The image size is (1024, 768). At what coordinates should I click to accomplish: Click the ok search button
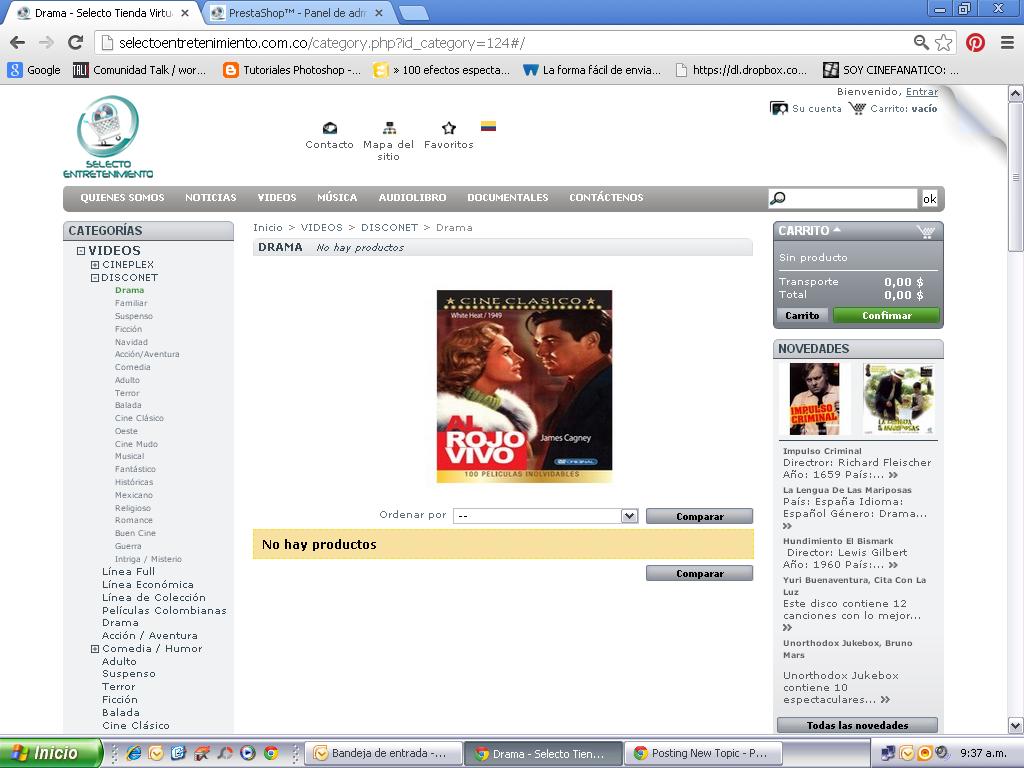[929, 199]
